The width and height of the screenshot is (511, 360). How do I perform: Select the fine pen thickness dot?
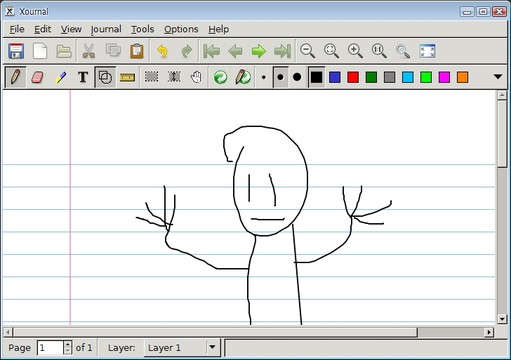click(x=264, y=77)
